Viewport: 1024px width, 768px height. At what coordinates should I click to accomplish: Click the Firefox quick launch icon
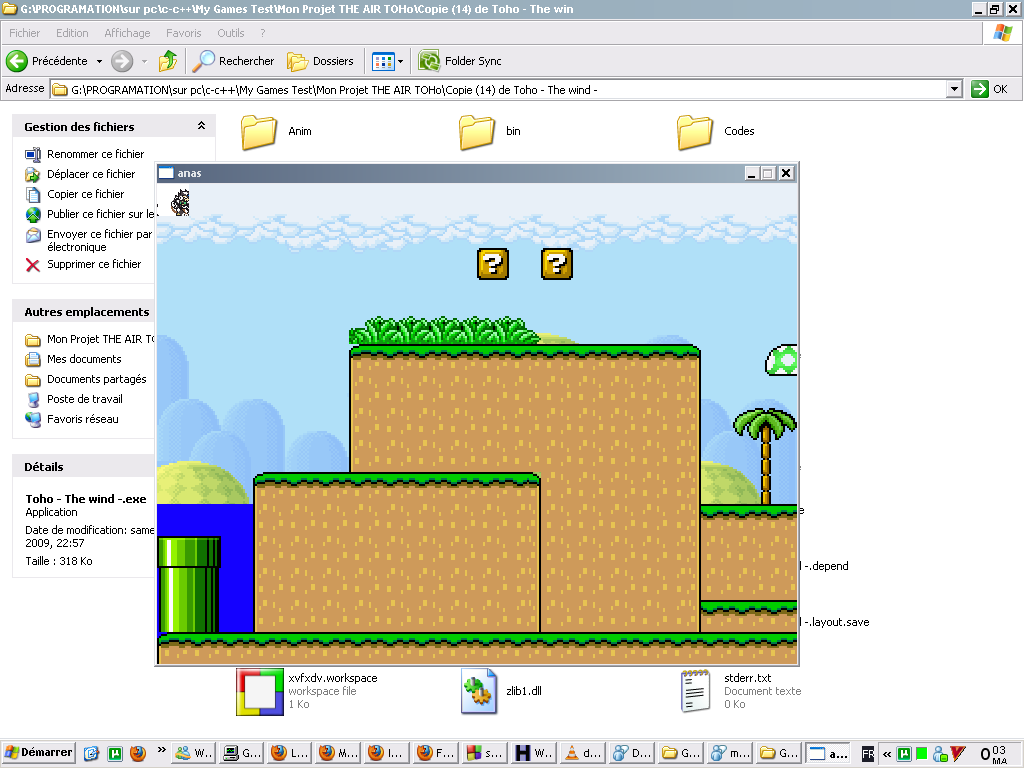point(138,753)
